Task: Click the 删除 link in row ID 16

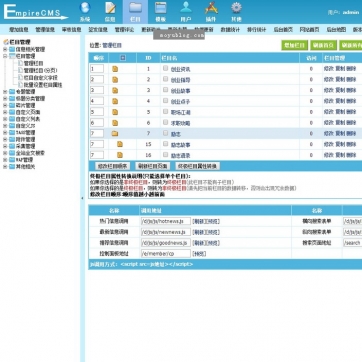Action: pos(351,155)
